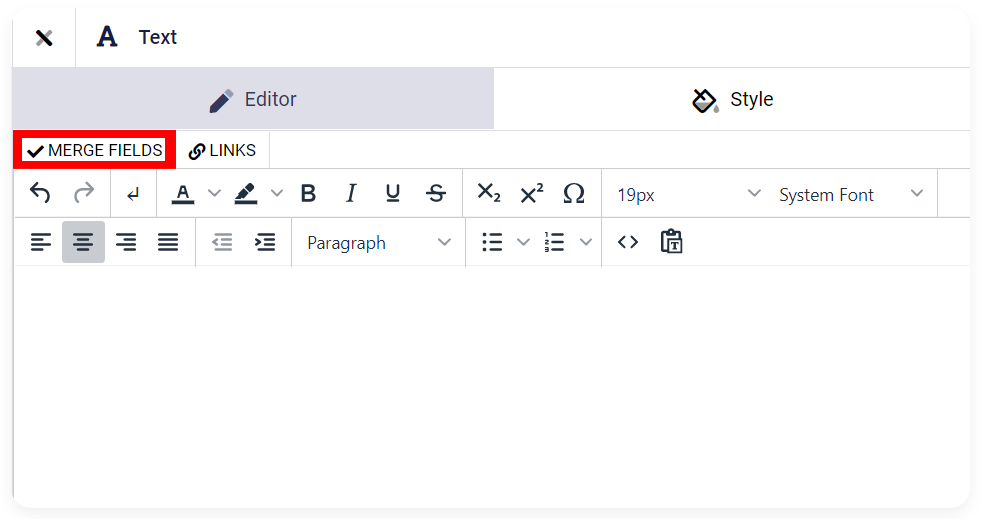Increase indent of the paragraph

pyautogui.click(x=265, y=242)
